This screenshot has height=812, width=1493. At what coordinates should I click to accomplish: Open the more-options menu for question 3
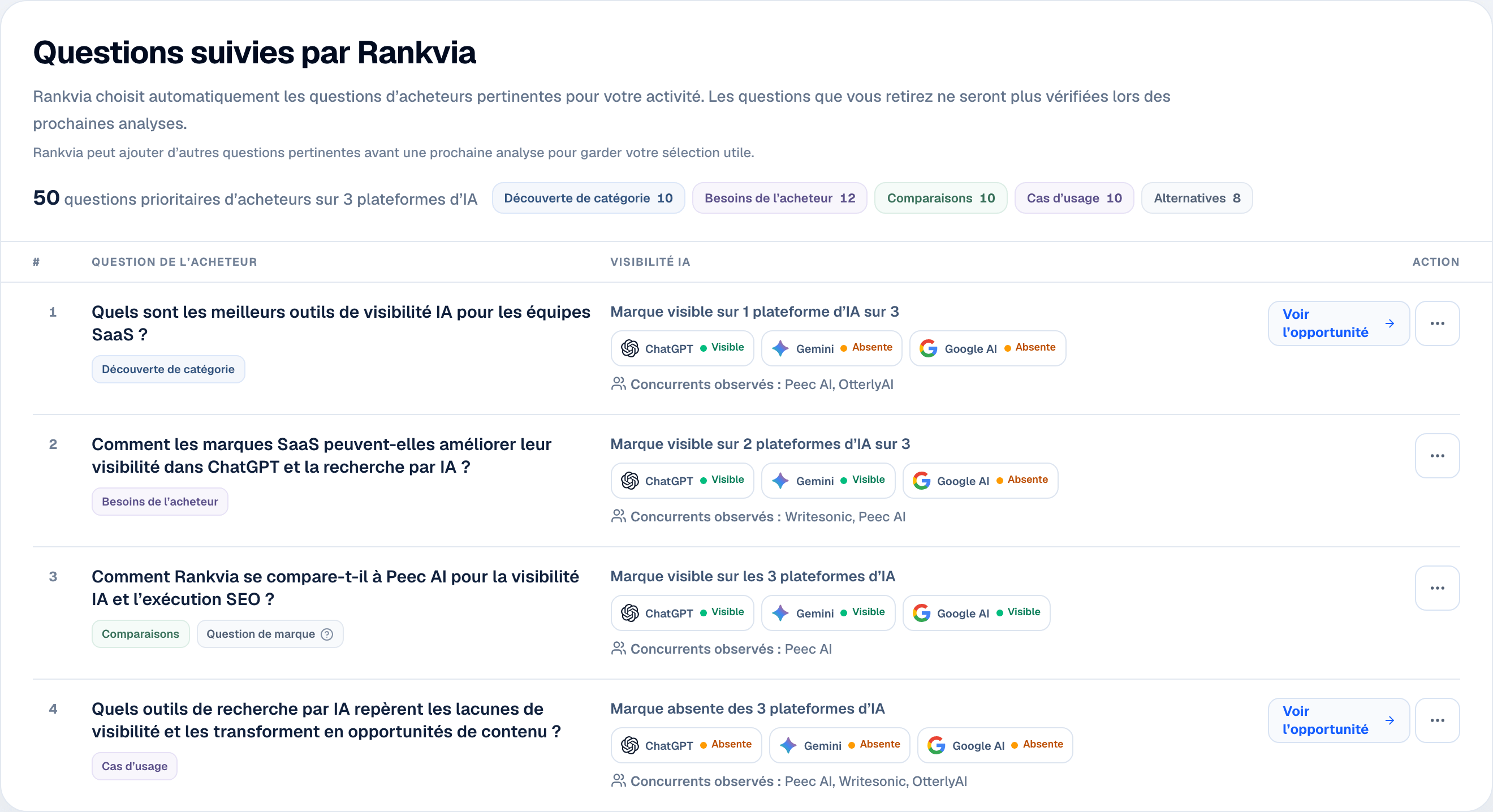click(1437, 588)
